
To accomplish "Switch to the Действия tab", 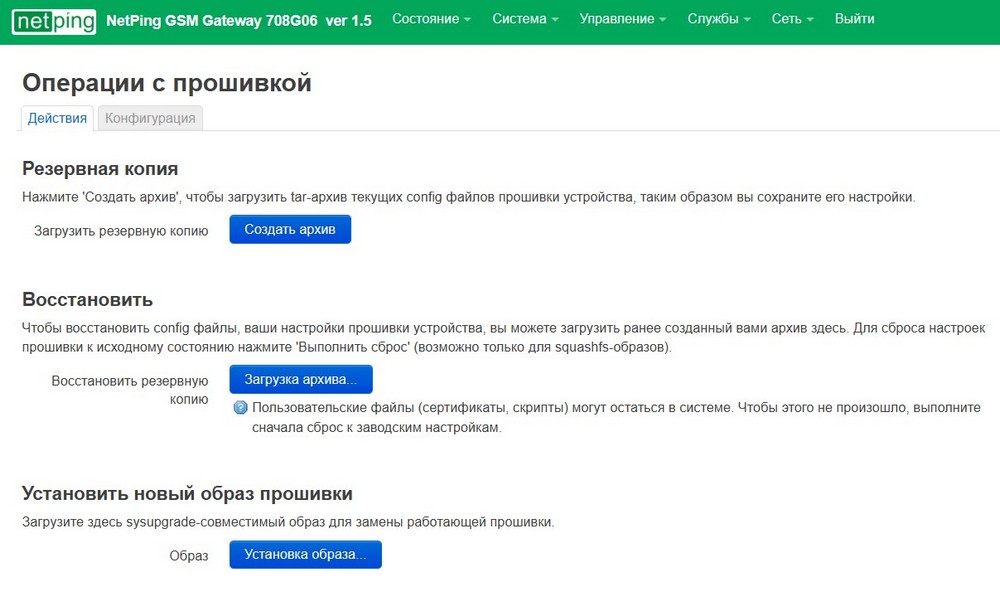I will pos(57,118).
